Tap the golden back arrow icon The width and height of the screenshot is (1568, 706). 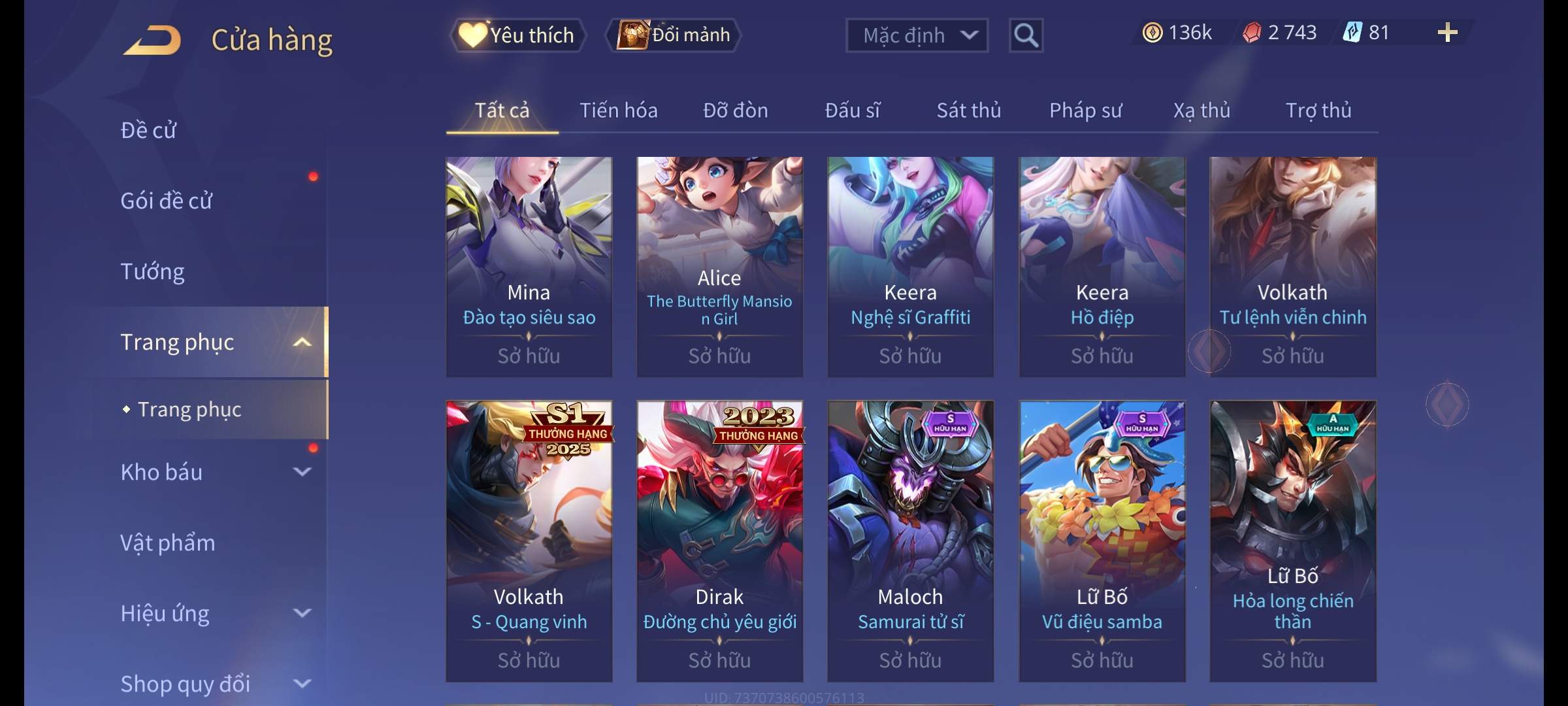tap(152, 40)
